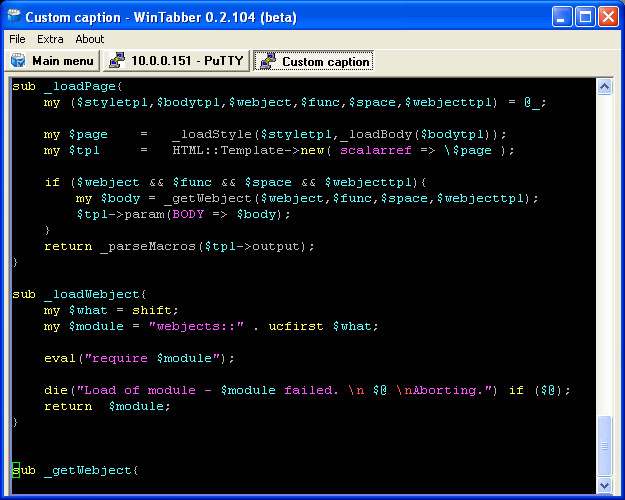Click the eval("require $module") line
This screenshot has width=625, height=500.
click(x=139, y=358)
